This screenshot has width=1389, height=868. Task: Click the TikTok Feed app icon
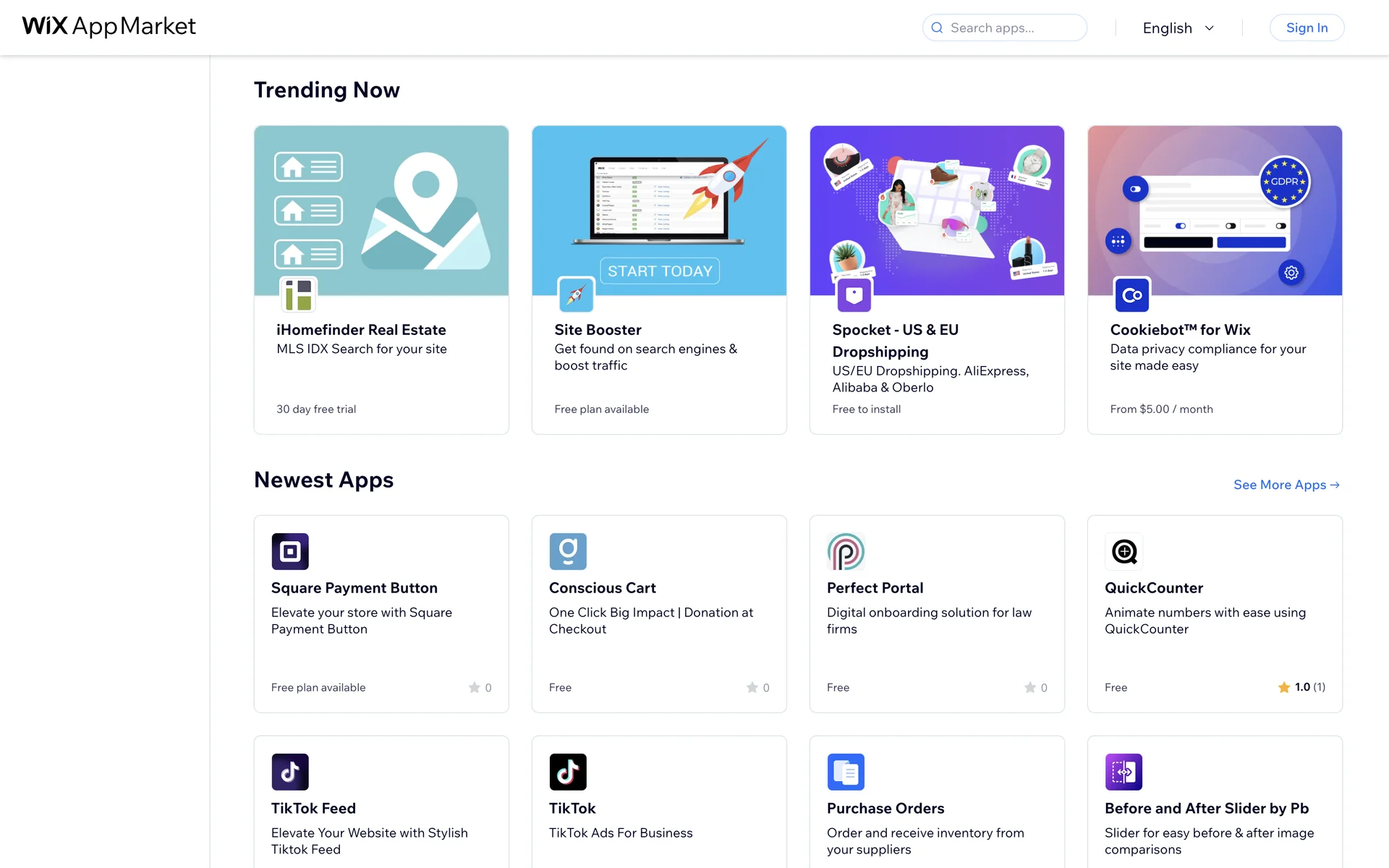click(x=289, y=772)
